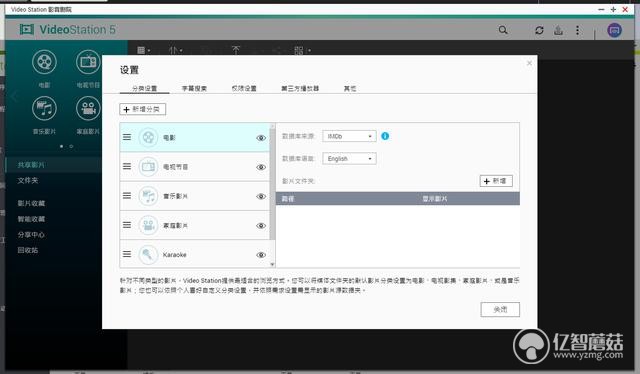This screenshot has height=374, width=640.
Task: Select the first carousel page dot
Action: pos(62,146)
